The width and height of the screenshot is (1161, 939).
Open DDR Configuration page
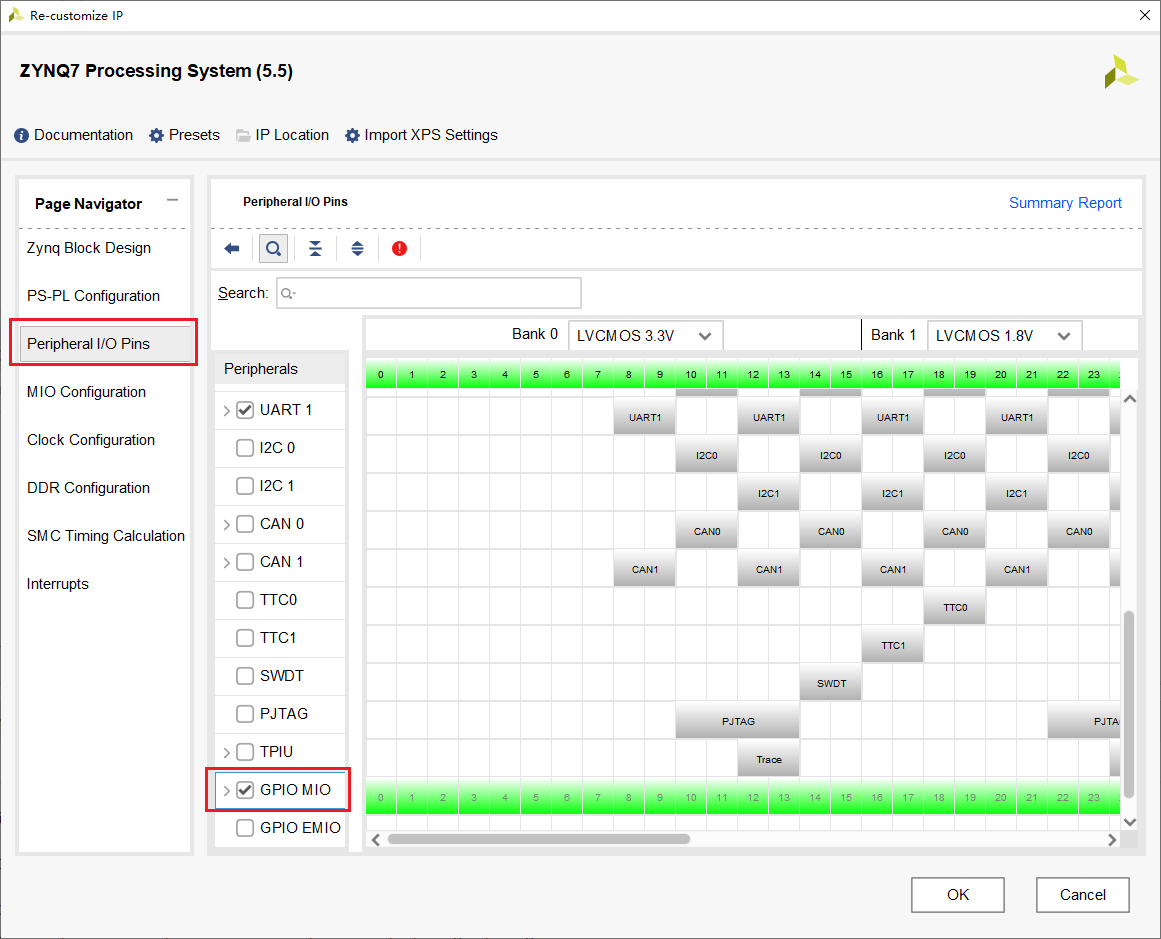(x=88, y=488)
